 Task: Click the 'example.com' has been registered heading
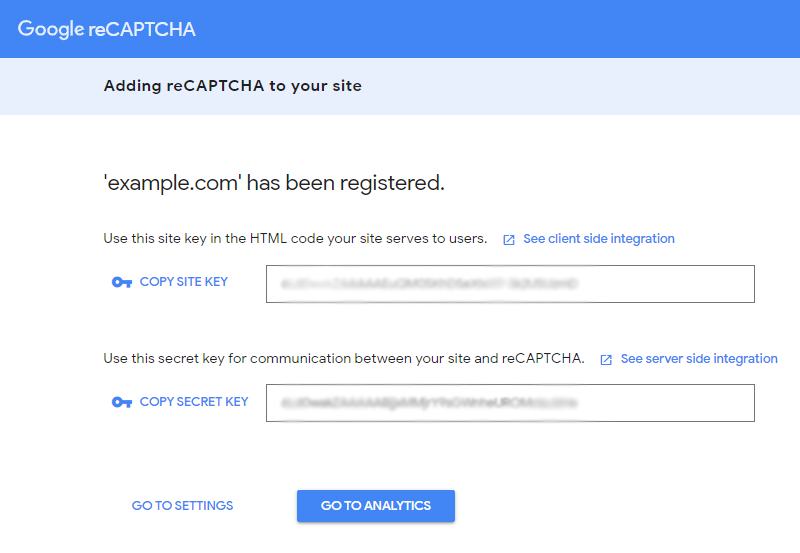(x=273, y=183)
